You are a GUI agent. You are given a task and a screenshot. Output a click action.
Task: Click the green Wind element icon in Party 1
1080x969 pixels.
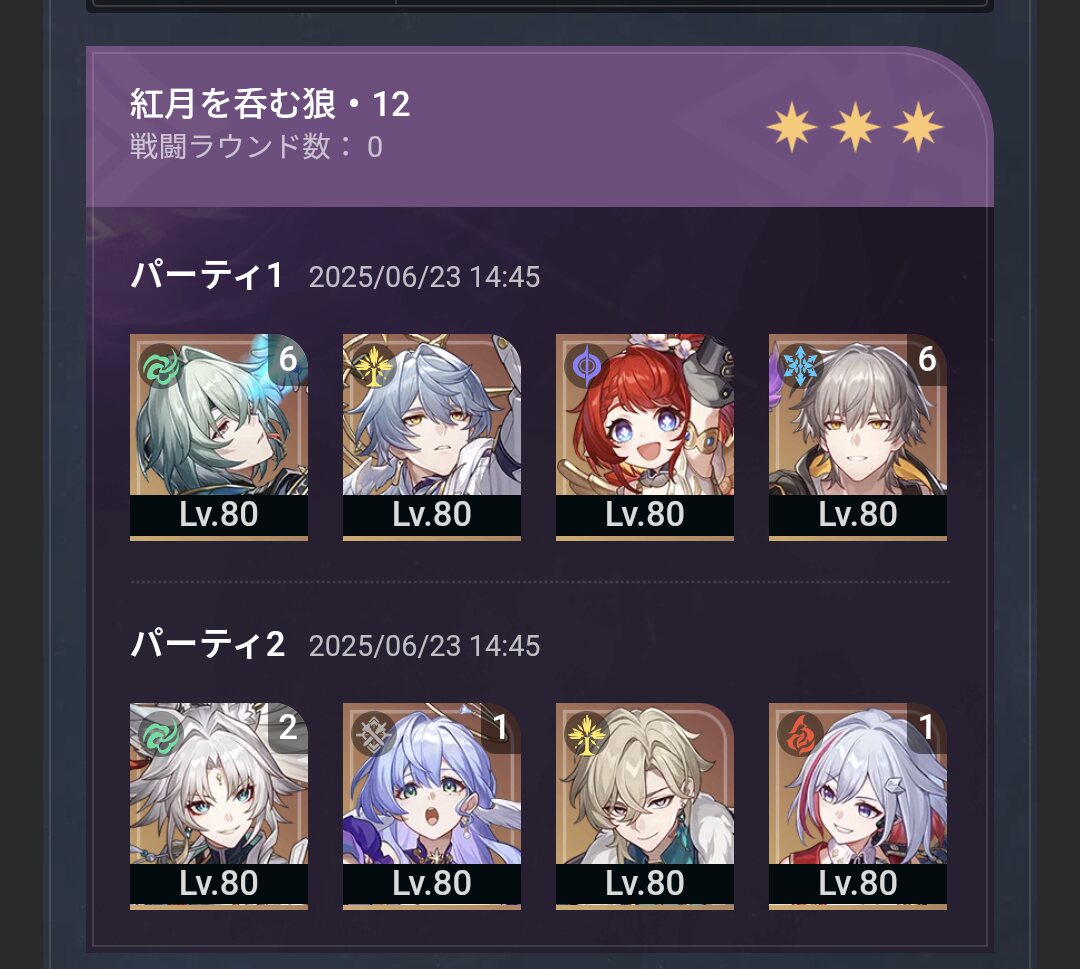pos(161,366)
